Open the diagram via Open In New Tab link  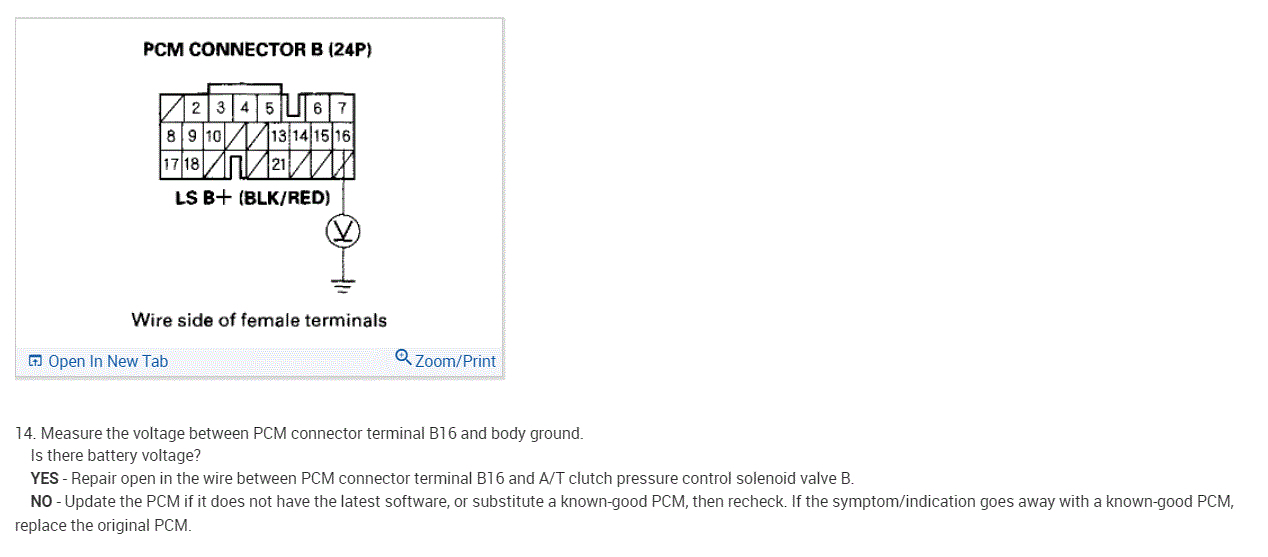coord(108,361)
